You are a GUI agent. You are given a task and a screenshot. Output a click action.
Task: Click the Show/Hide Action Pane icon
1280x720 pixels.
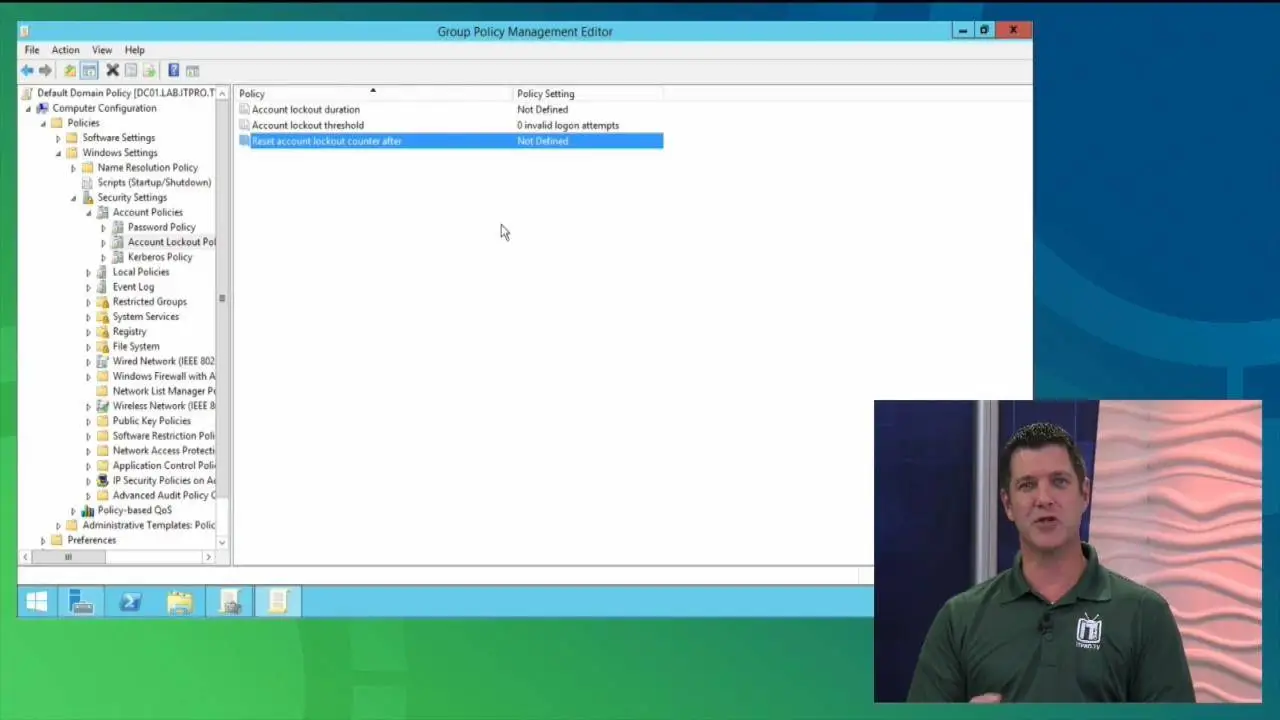coord(192,71)
